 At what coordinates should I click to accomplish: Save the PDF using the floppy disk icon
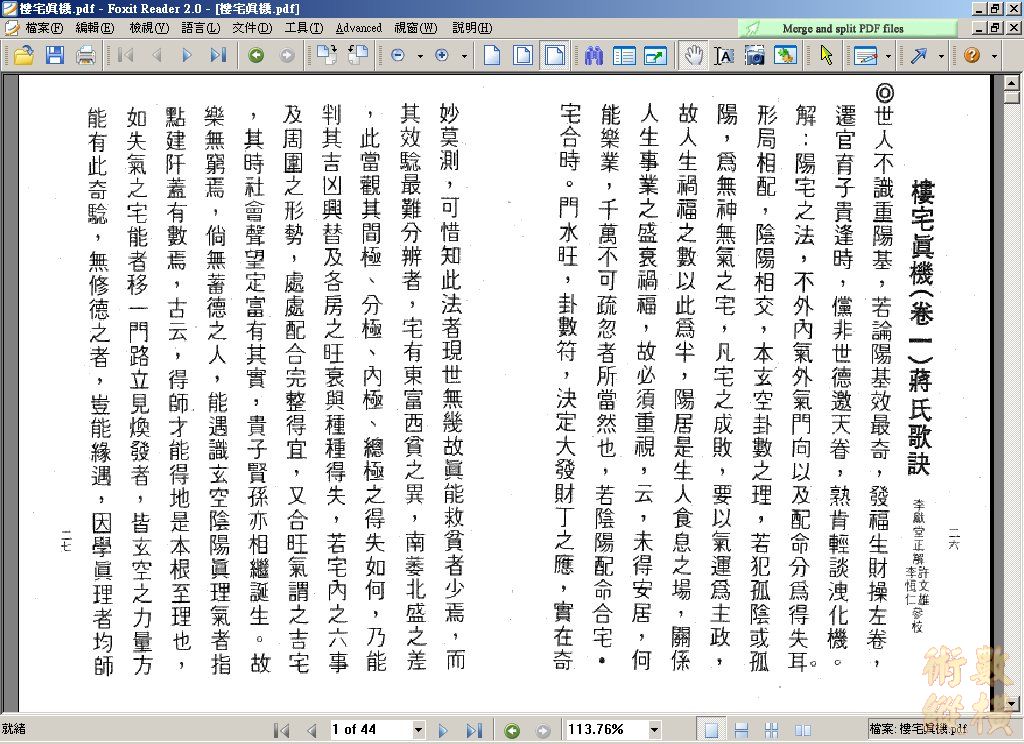coord(55,56)
